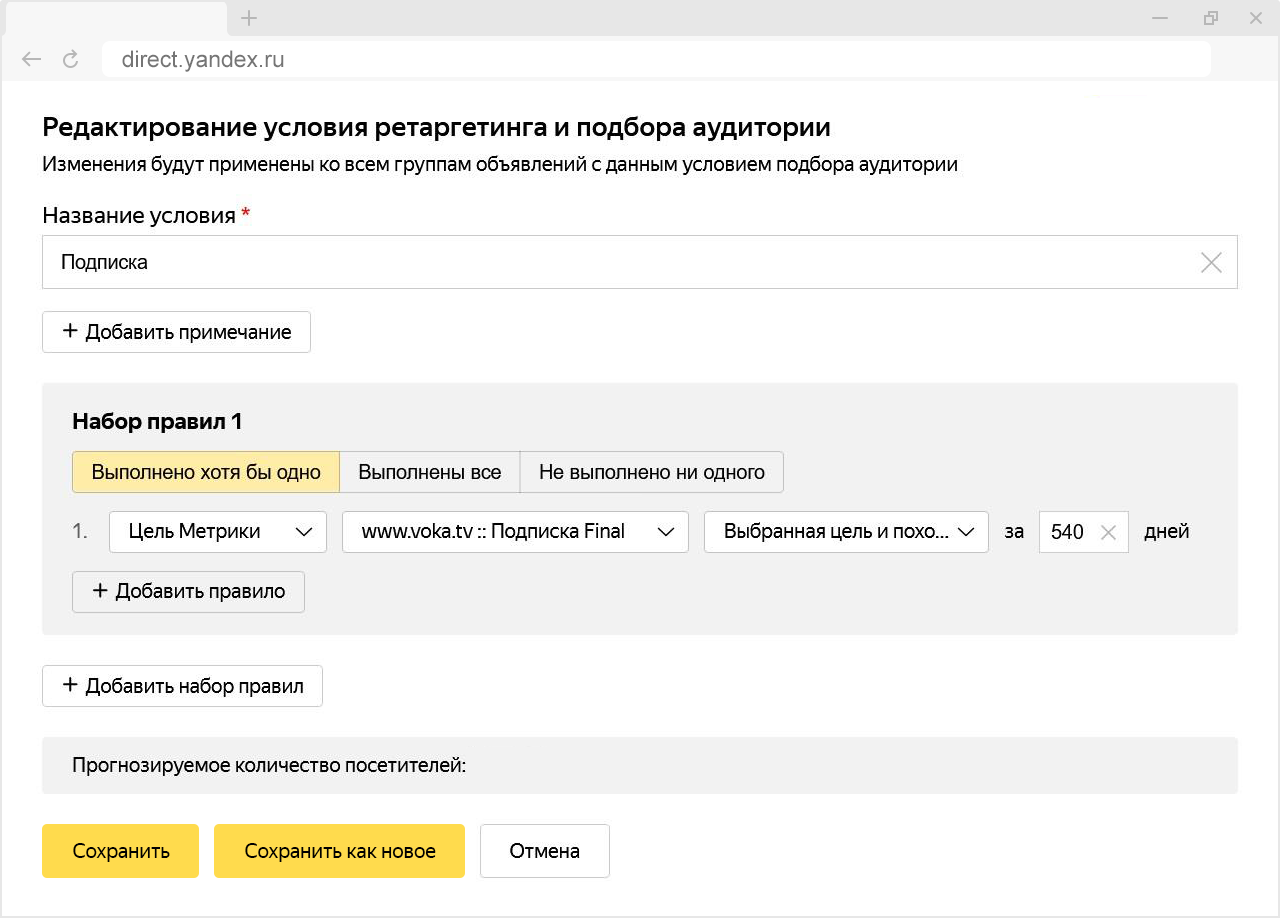Clear the 540 days value
The height and width of the screenshot is (918, 1280).
coord(1108,532)
